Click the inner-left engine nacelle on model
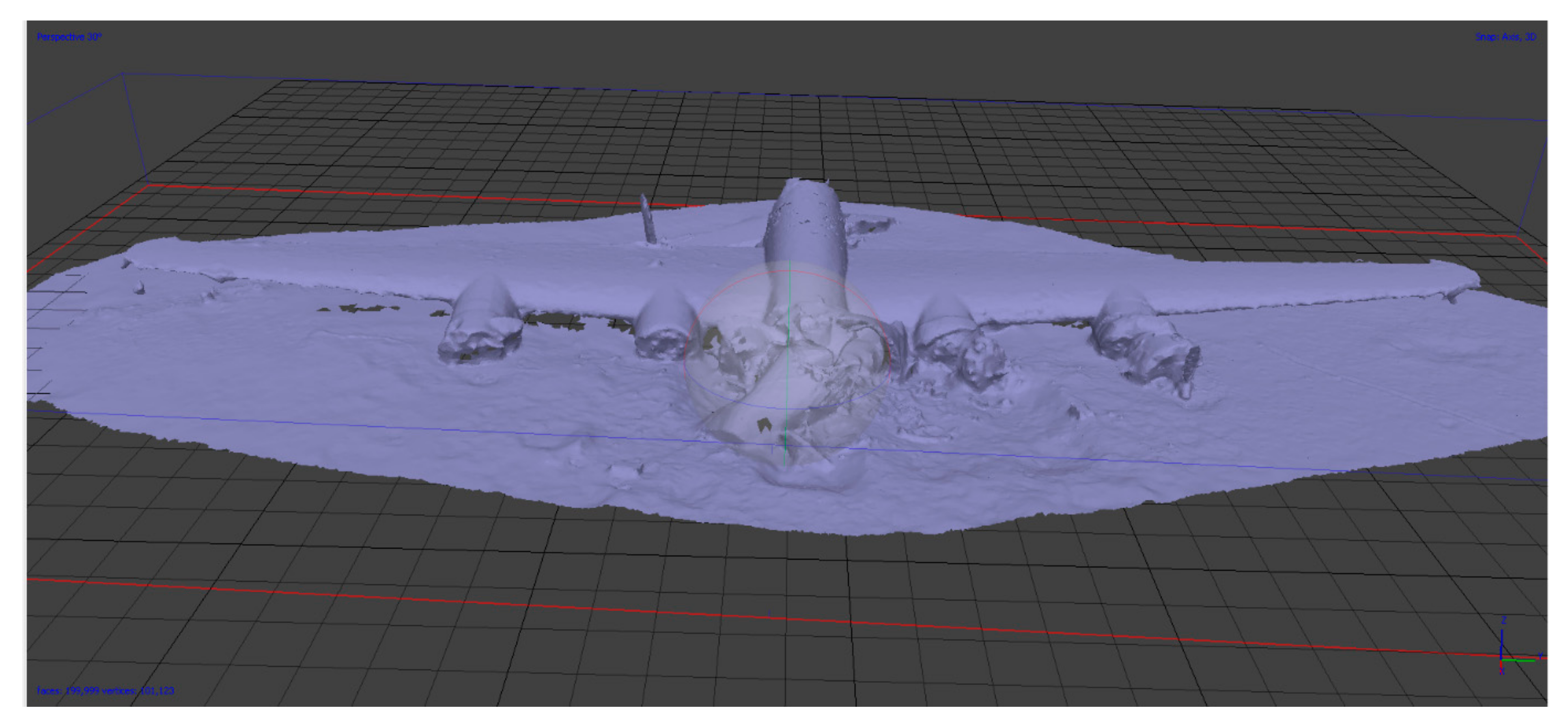Viewport: 1568px width, 721px height. click(664, 326)
